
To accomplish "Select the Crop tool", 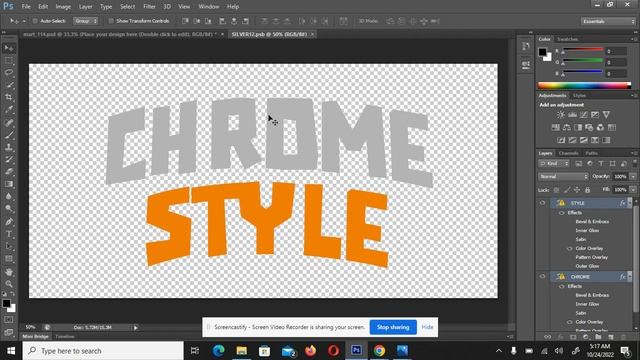I will point(9,97).
